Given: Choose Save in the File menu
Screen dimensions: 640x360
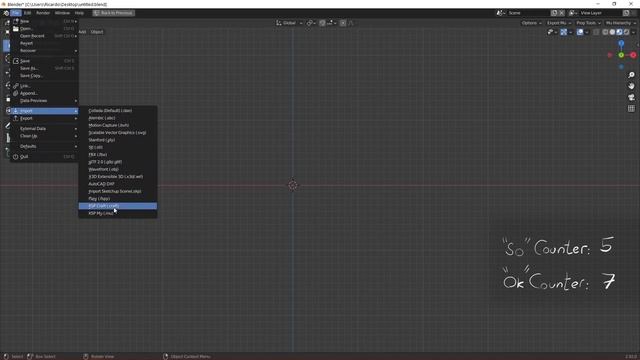Looking at the screenshot, I should pos(44,61).
